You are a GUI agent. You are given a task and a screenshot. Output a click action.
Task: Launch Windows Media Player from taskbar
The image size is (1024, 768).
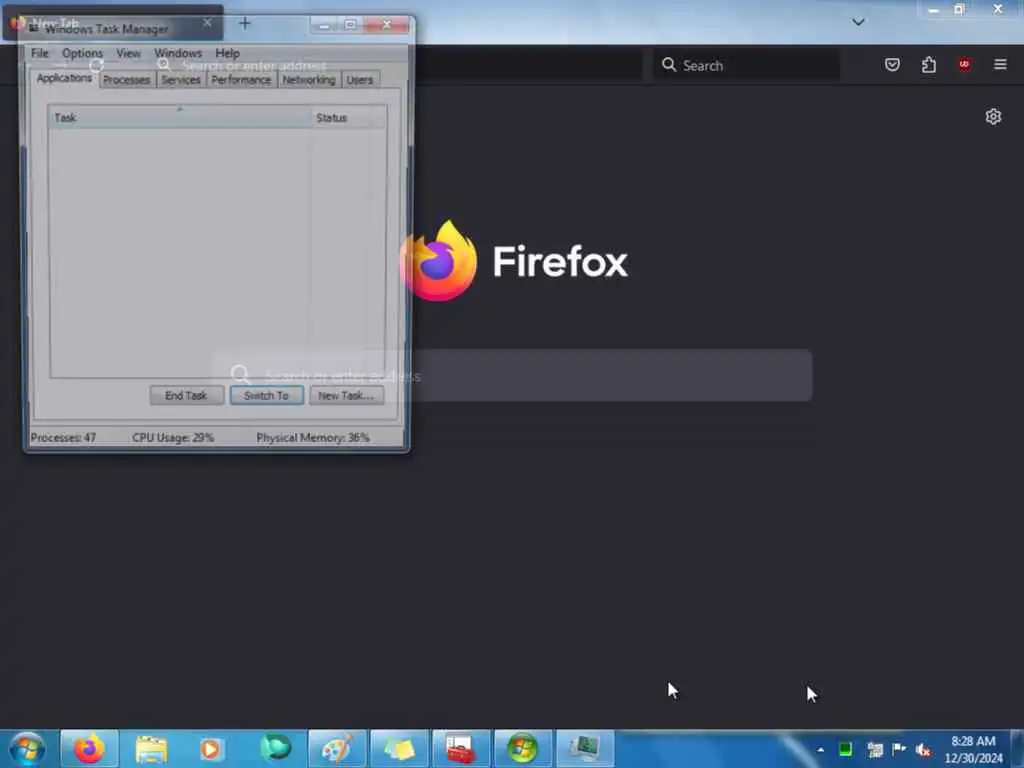[210, 749]
